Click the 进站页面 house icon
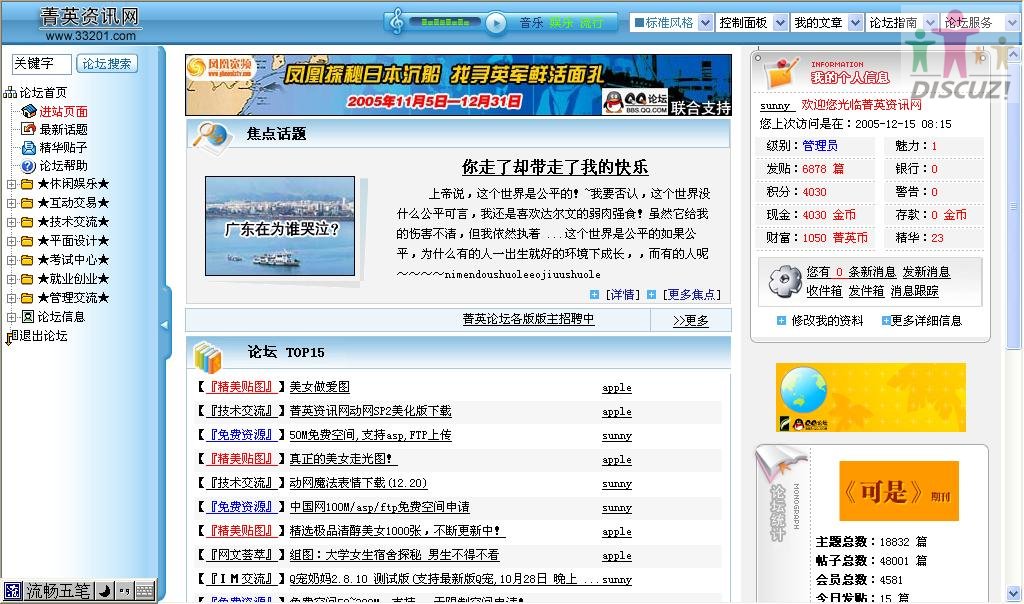The width and height of the screenshot is (1024, 604). click(x=29, y=111)
